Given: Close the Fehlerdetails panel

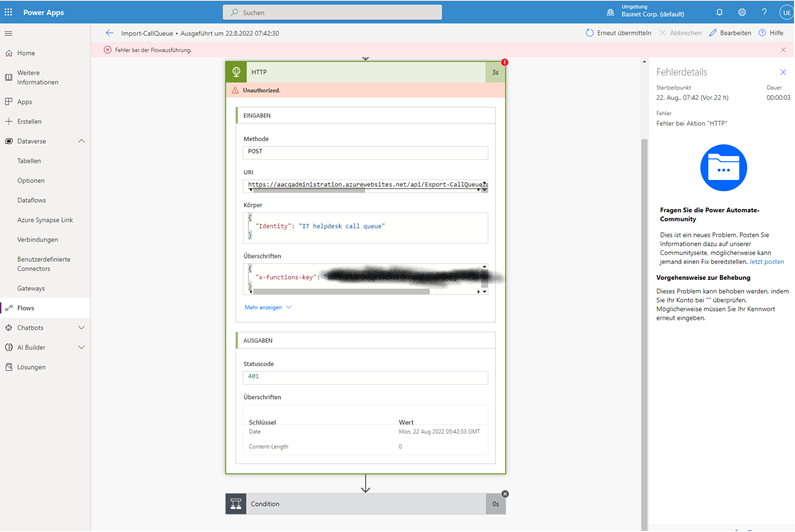Looking at the screenshot, I should [783, 72].
